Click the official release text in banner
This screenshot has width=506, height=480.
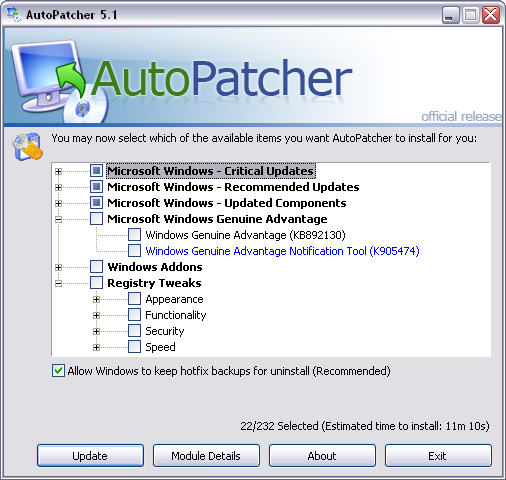point(462,117)
